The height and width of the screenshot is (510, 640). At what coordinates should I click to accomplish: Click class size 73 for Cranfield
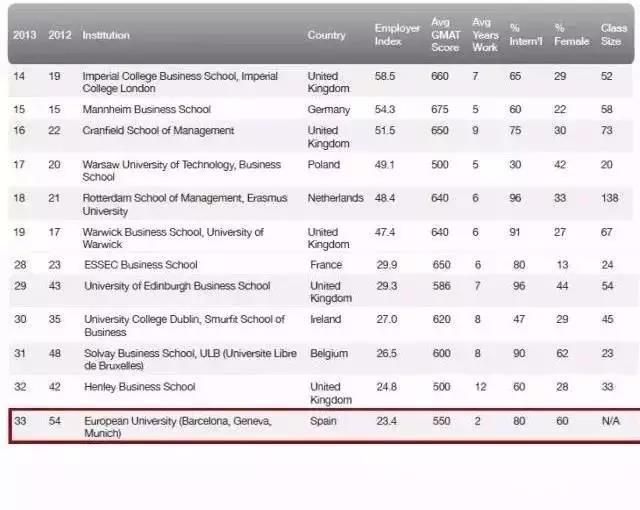click(x=607, y=131)
